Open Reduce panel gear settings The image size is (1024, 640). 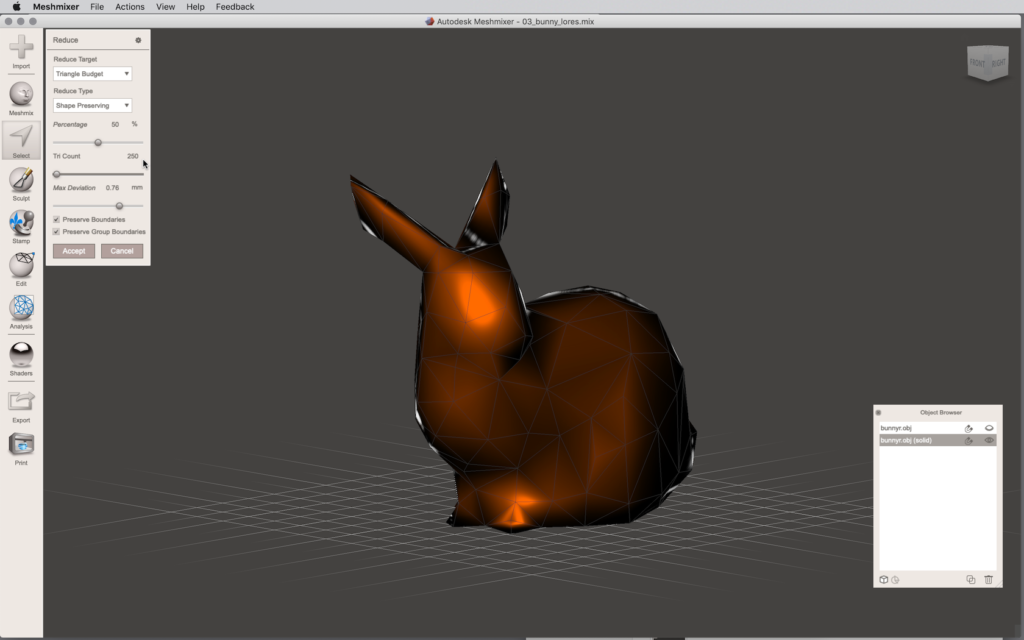[x=138, y=40]
